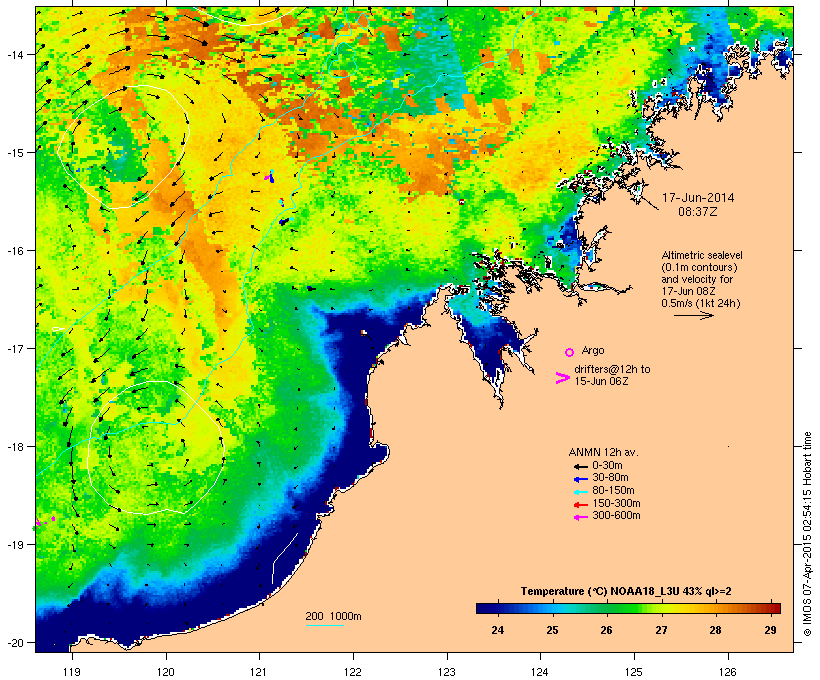820x680 pixels.
Task: Click the magenta drifters arrowhead symbol
Action: coord(563,378)
